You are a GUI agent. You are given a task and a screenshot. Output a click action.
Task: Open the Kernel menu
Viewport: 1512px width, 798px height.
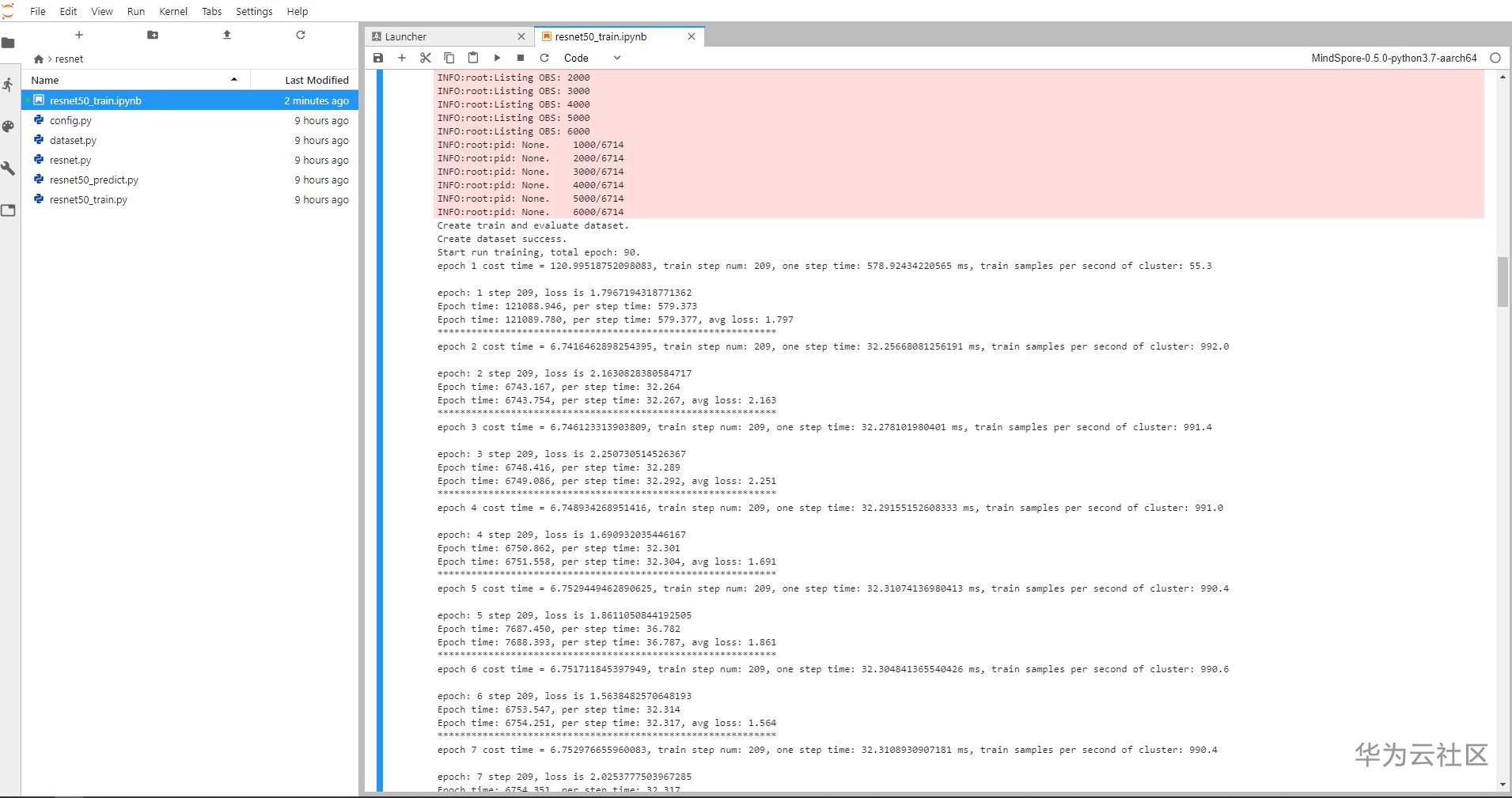[173, 11]
